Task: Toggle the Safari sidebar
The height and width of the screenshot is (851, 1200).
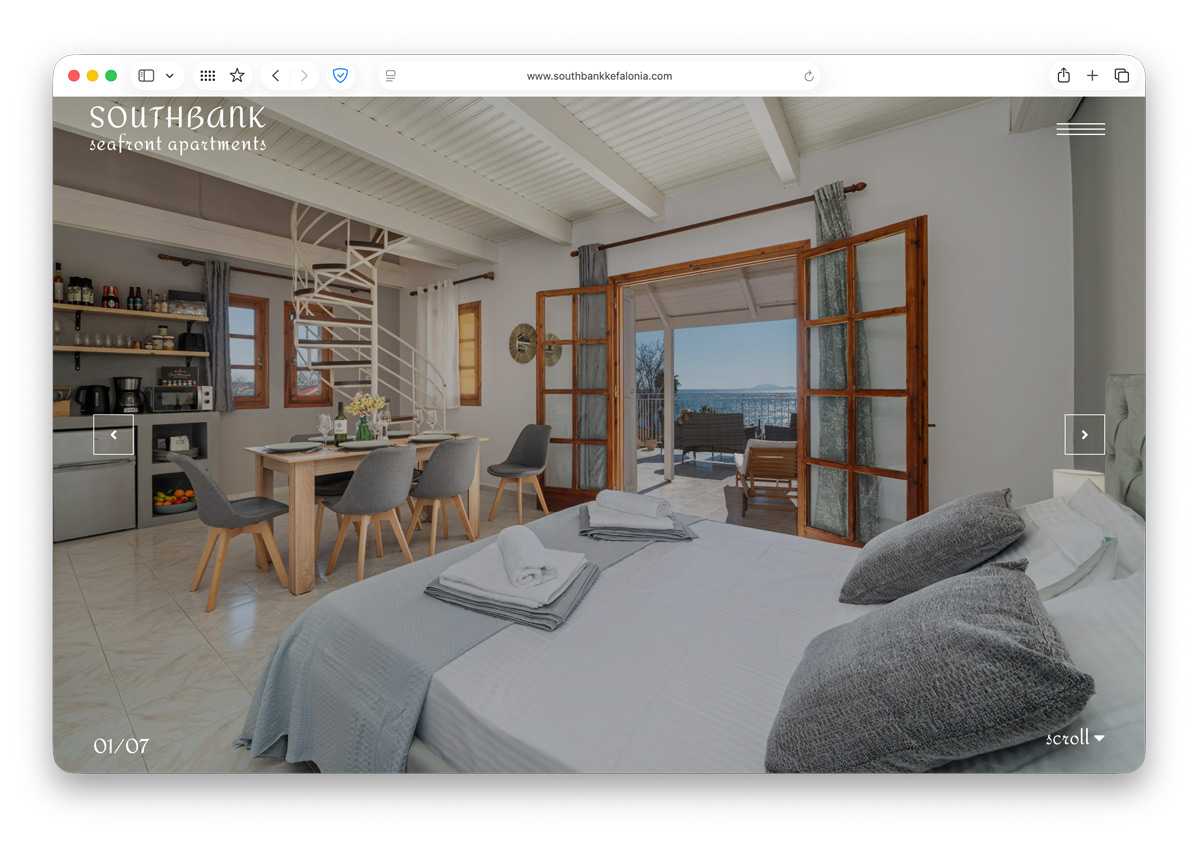Action: (x=146, y=76)
